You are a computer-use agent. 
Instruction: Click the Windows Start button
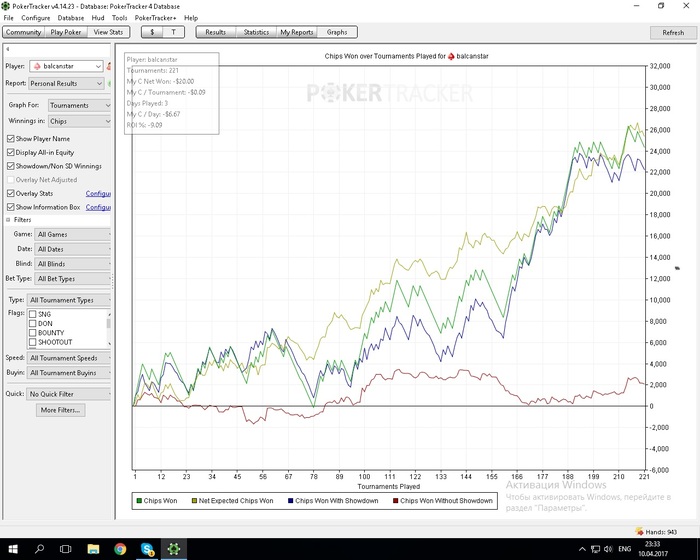(x=12, y=549)
